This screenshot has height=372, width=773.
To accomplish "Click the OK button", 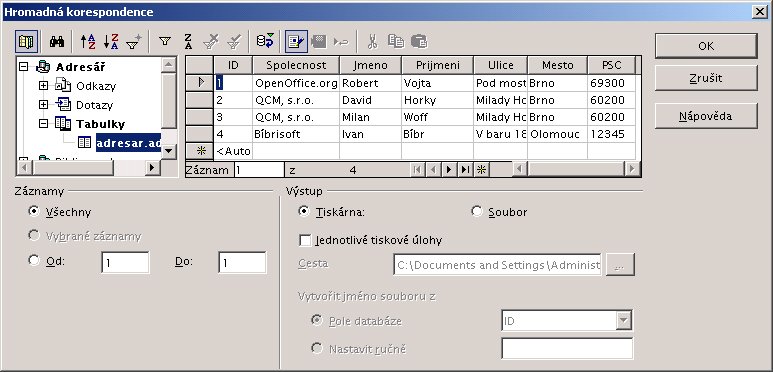I will click(x=706, y=46).
